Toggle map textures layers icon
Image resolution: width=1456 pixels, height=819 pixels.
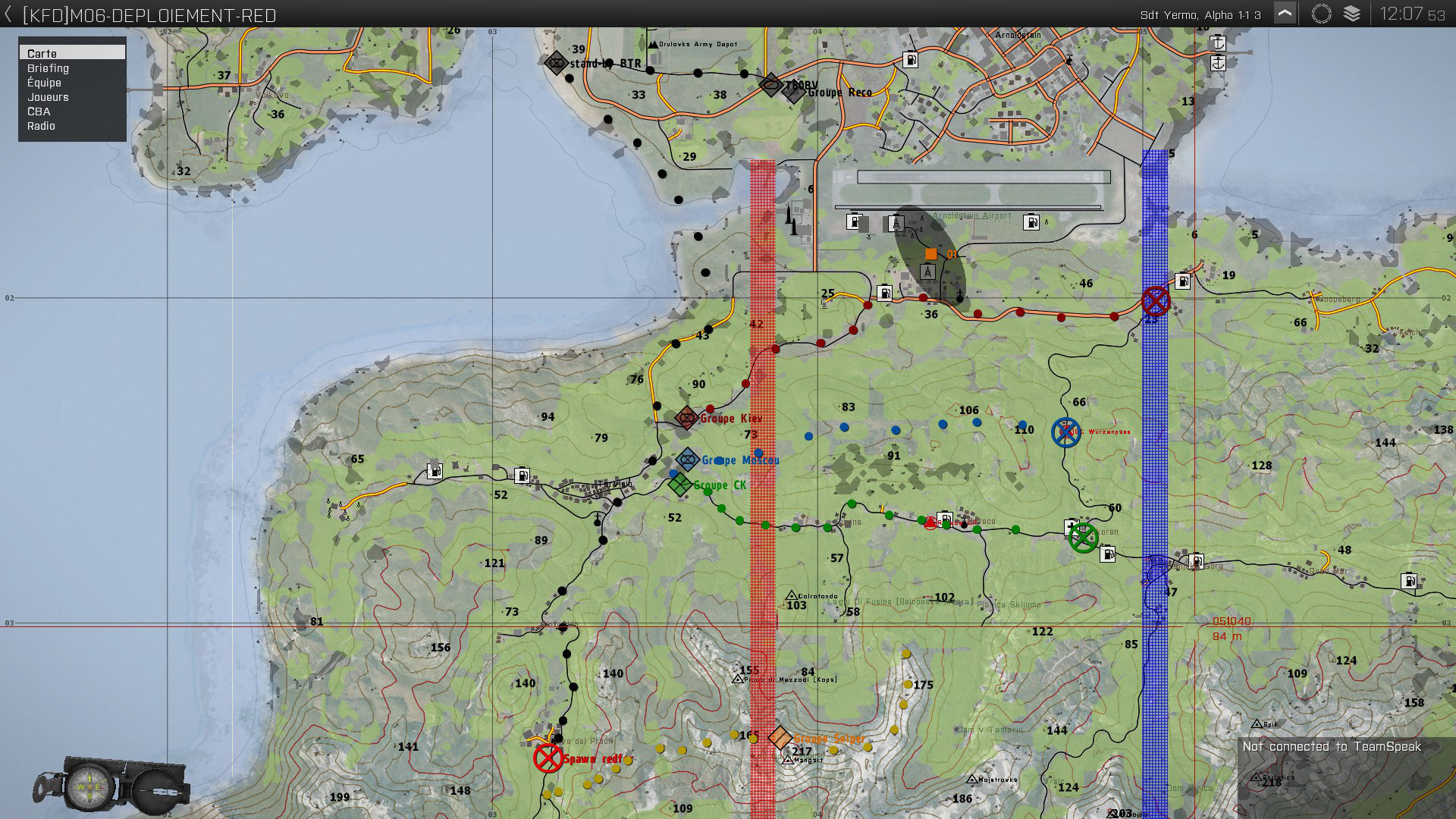[x=1351, y=14]
